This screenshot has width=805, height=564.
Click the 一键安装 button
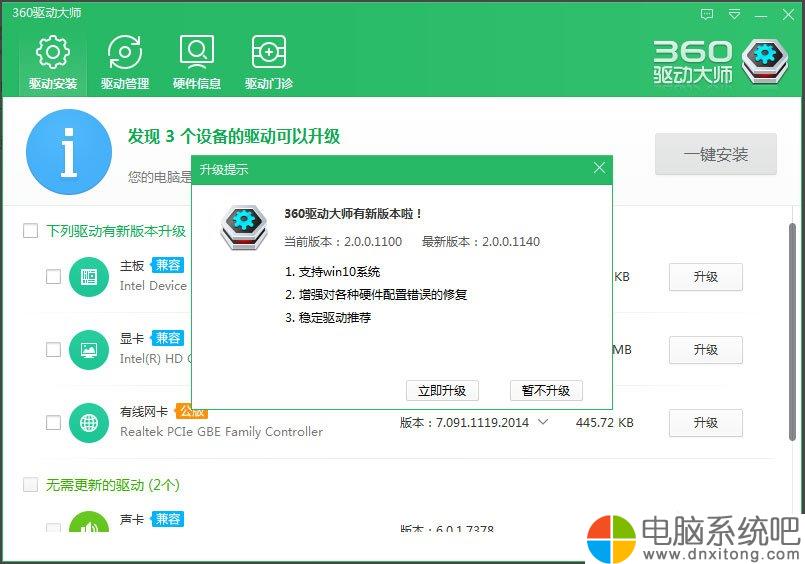(716, 154)
